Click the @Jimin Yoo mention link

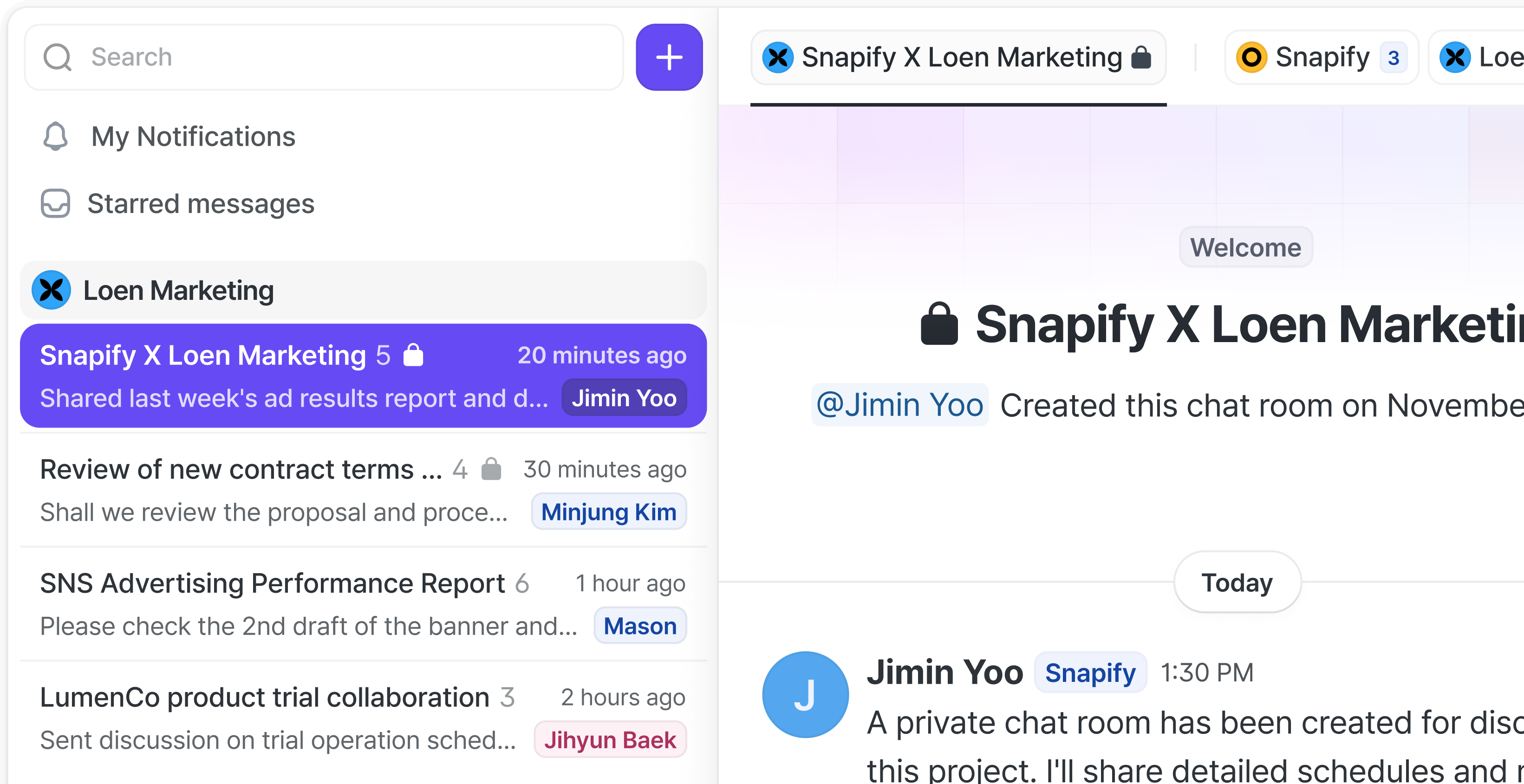899,405
